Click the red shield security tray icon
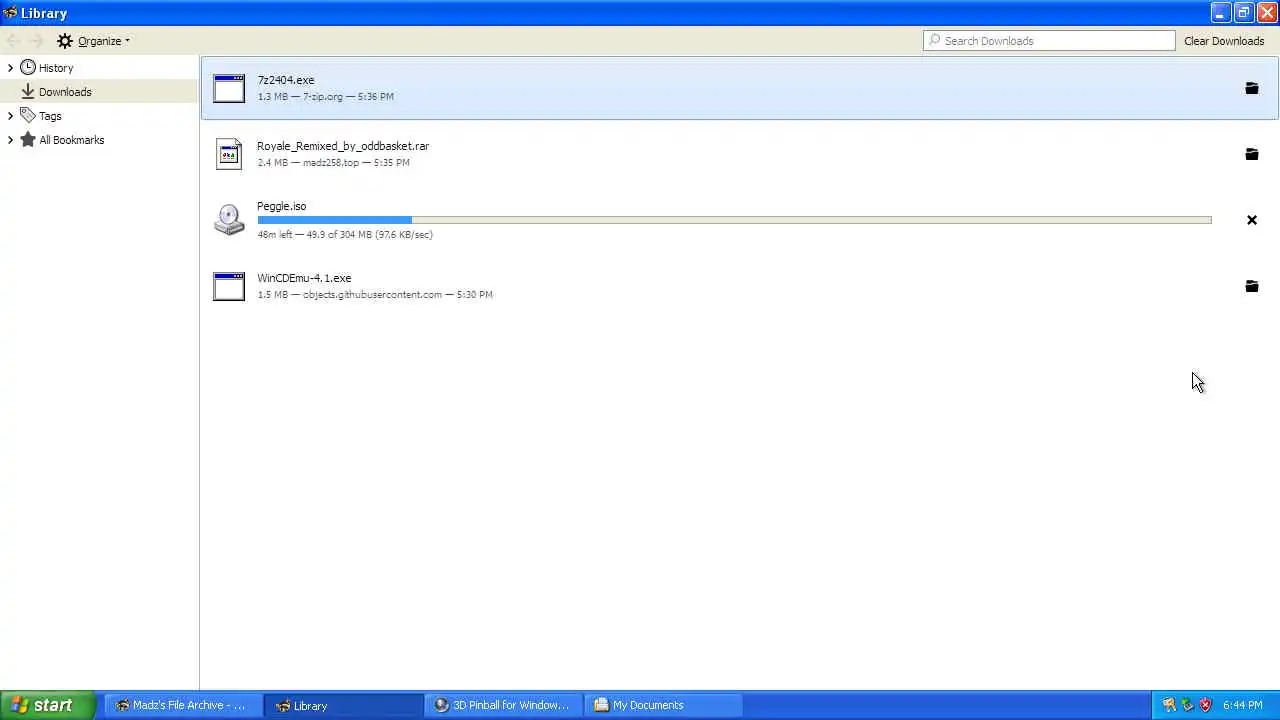 [x=1205, y=705]
